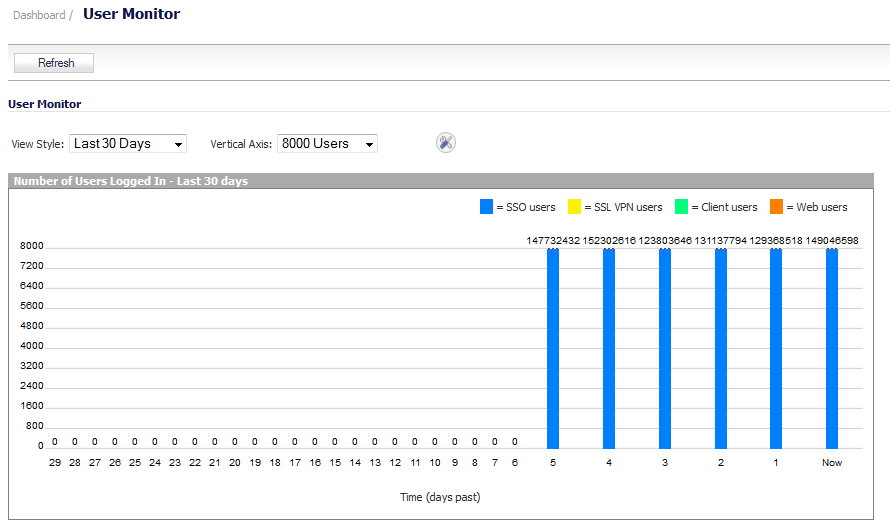Click the '= SSO users' legend text
The height and width of the screenshot is (532, 890).
coord(526,207)
